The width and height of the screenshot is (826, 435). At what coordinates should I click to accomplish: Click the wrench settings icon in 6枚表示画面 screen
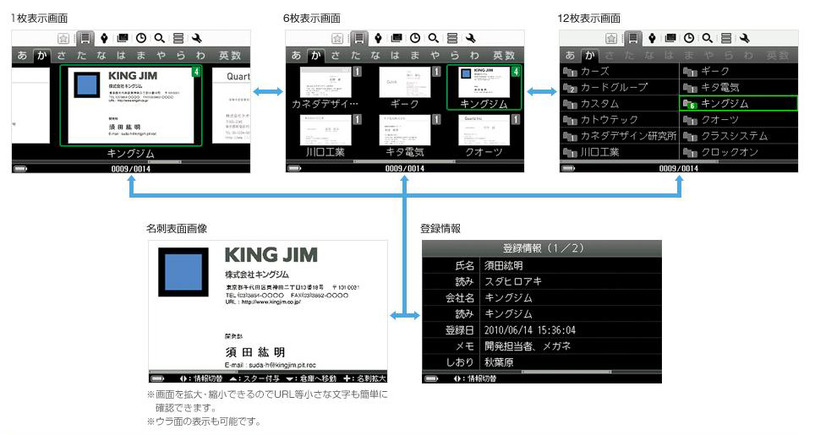471,38
